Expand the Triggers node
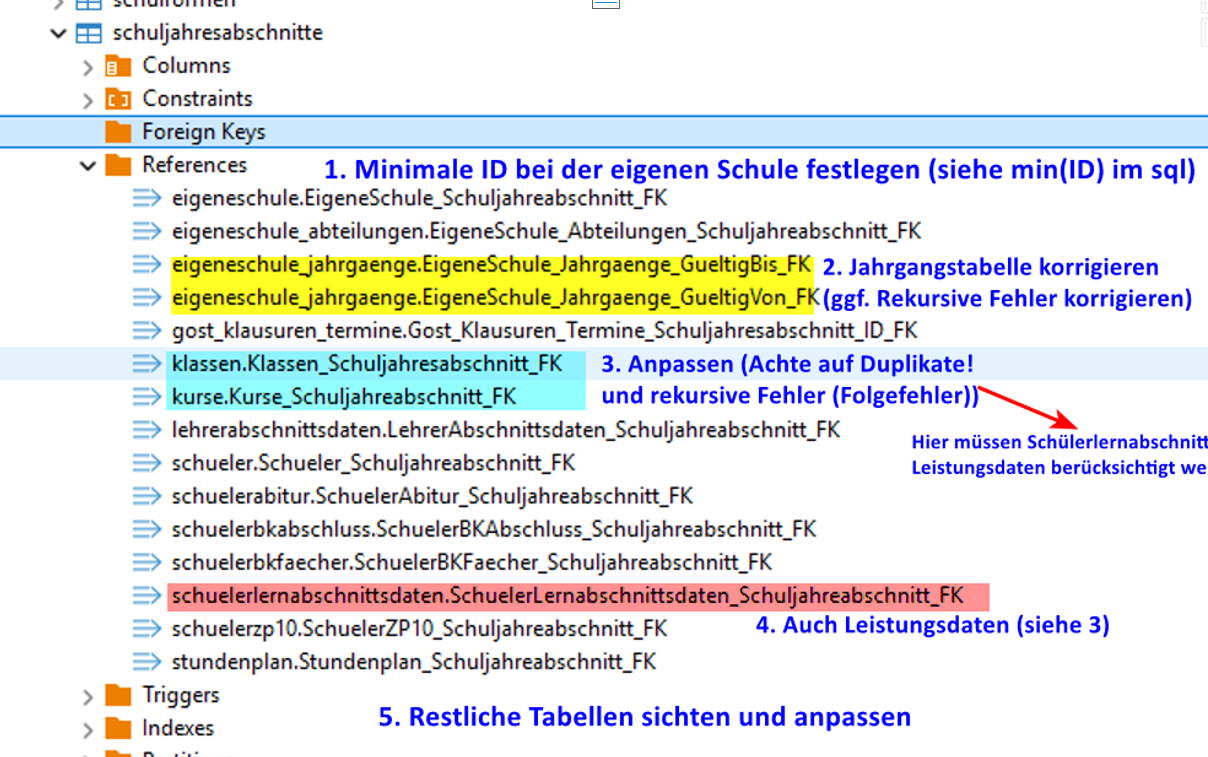Viewport: 1208px width, 757px height. click(x=88, y=696)
